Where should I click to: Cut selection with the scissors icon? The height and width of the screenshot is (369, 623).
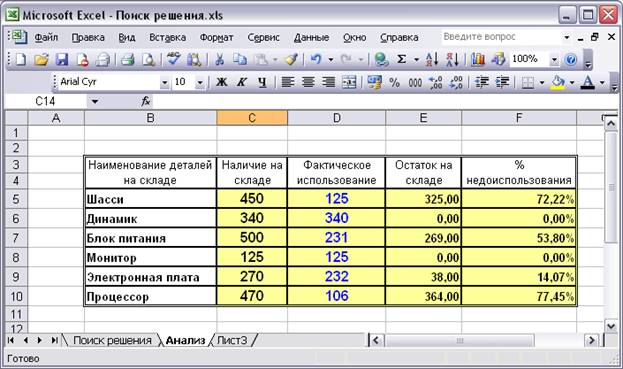pyautogui.click(x=220, y=60)
